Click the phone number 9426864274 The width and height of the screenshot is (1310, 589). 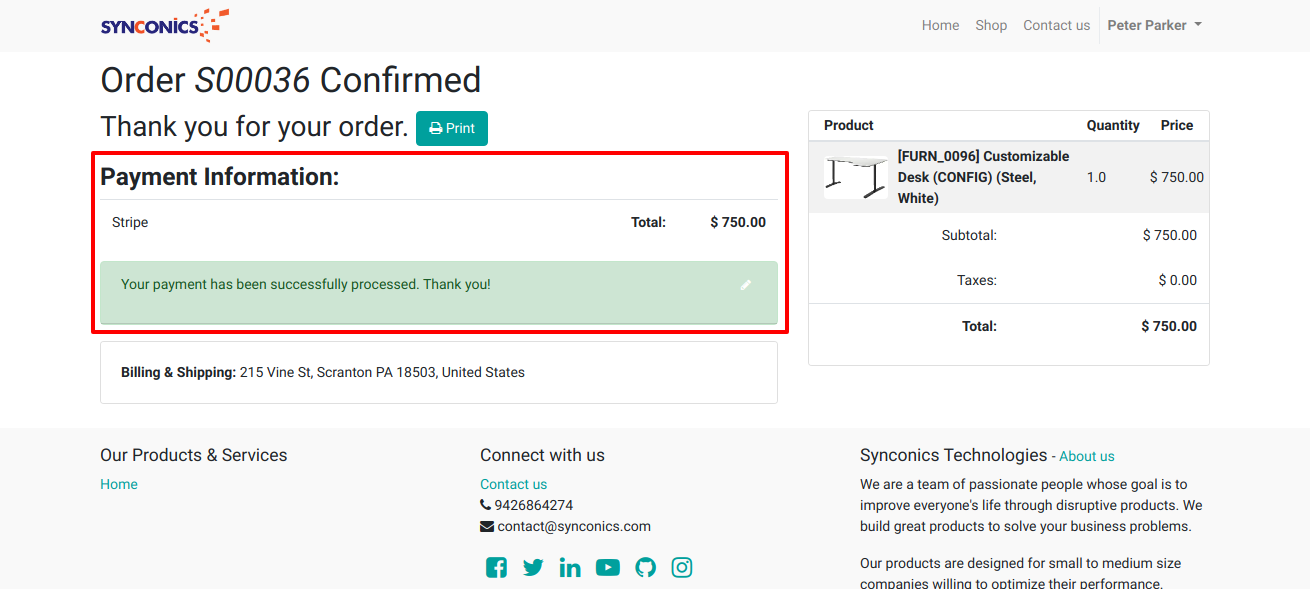[533, 505]
